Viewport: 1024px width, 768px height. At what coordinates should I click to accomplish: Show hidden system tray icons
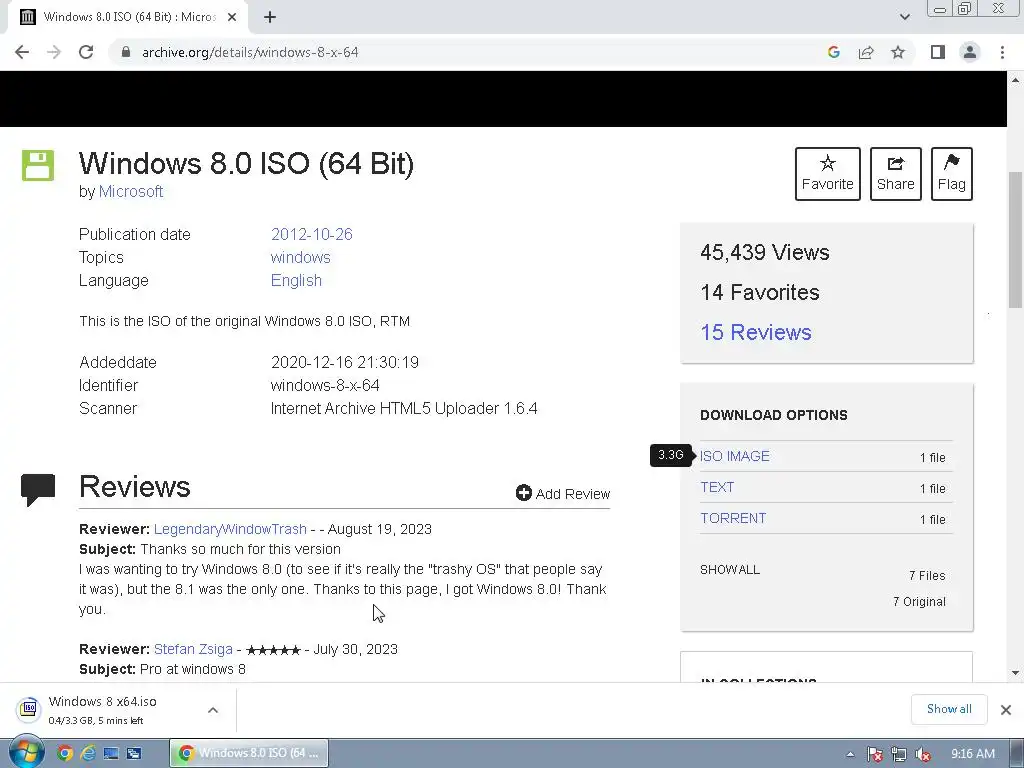click(850, 754)
